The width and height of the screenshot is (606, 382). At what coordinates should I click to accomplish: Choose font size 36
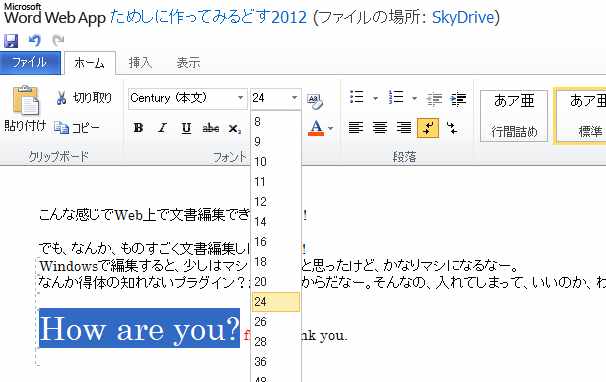tap(276, 362)
